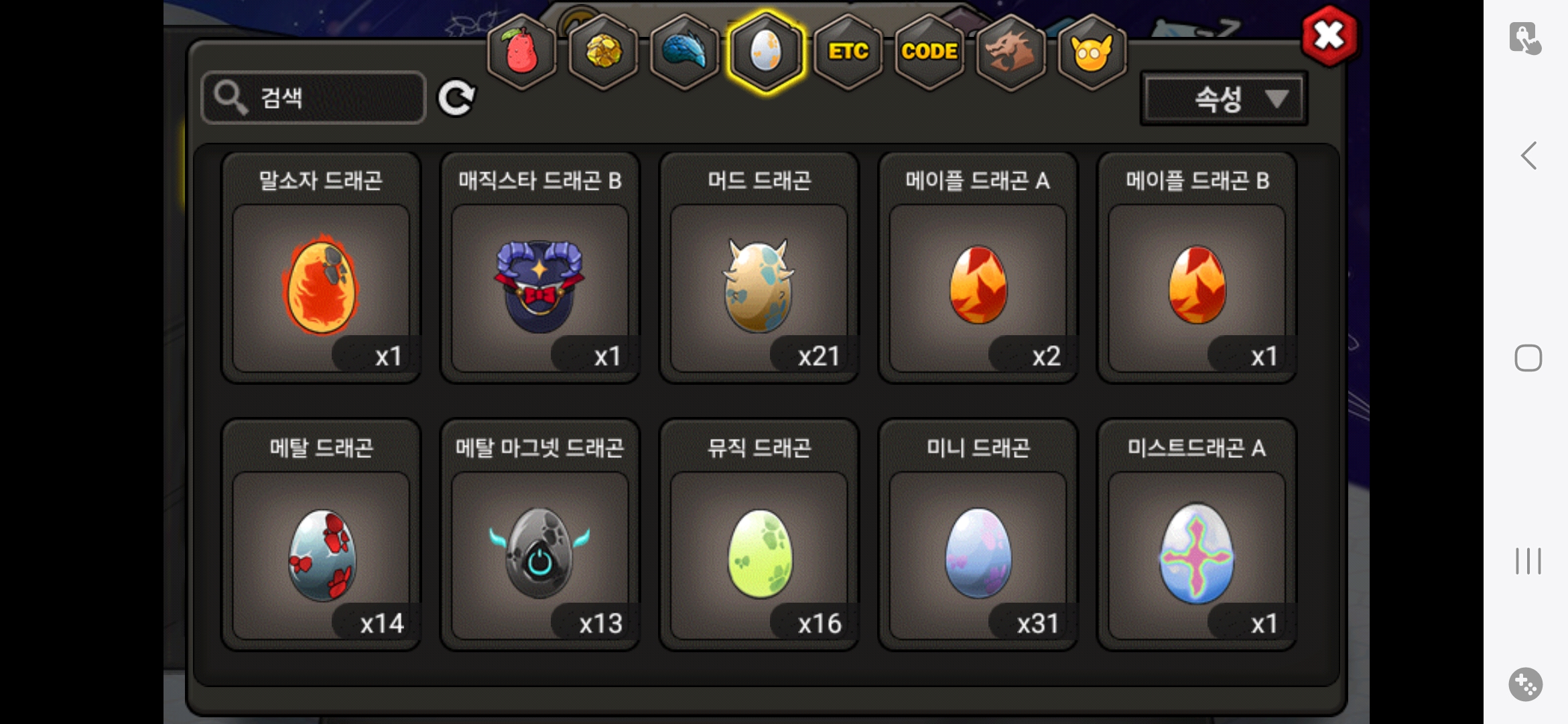The height and width of the screenshot is (724, 1568).
Task: Choose the 매직스타 드래곤 B egg
Action: (x=540, y=268)
